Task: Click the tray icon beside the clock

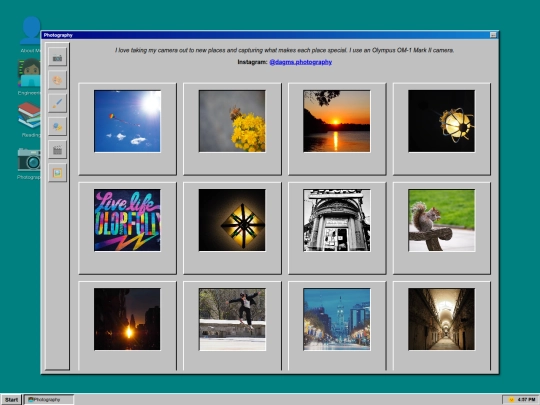Action: (x=511, y=399)
